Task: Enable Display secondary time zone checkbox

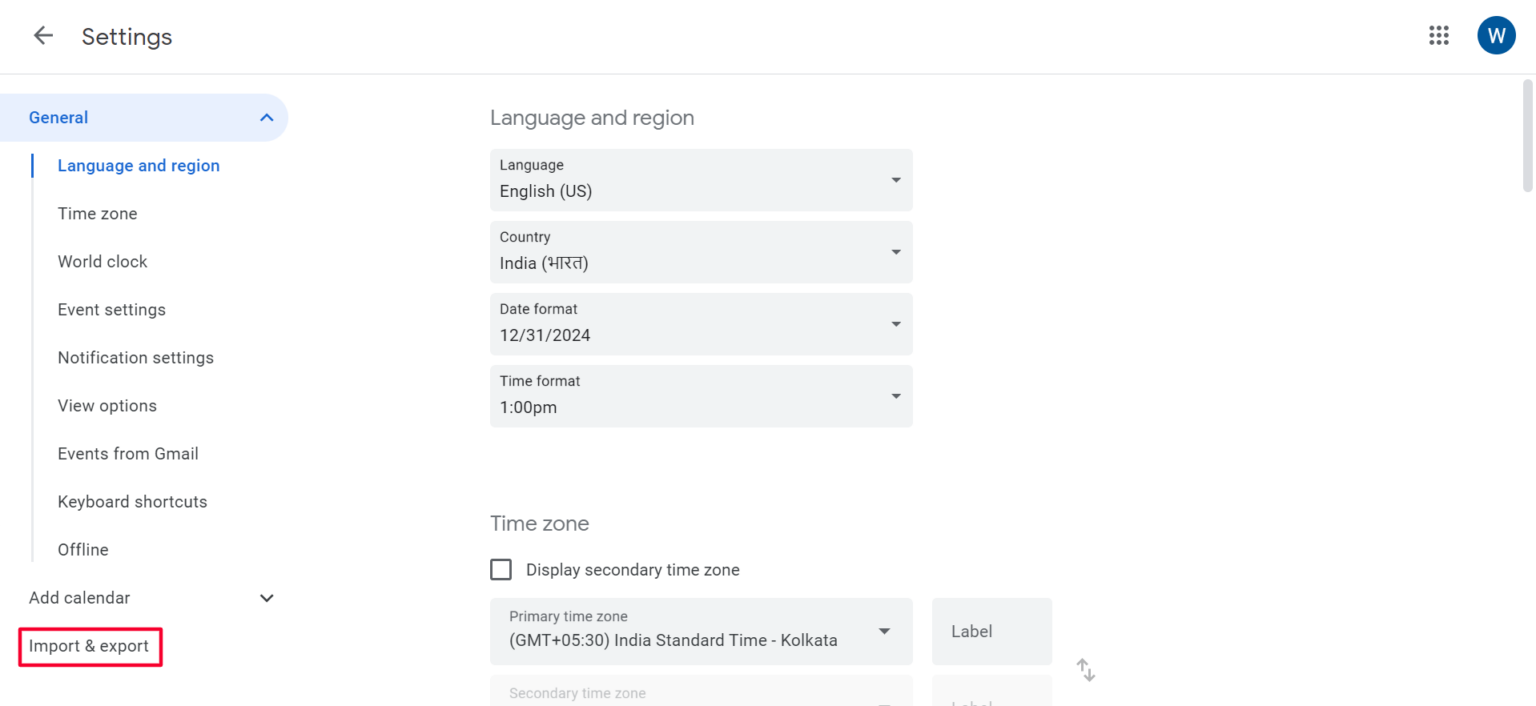Action: tap(501, 570)
